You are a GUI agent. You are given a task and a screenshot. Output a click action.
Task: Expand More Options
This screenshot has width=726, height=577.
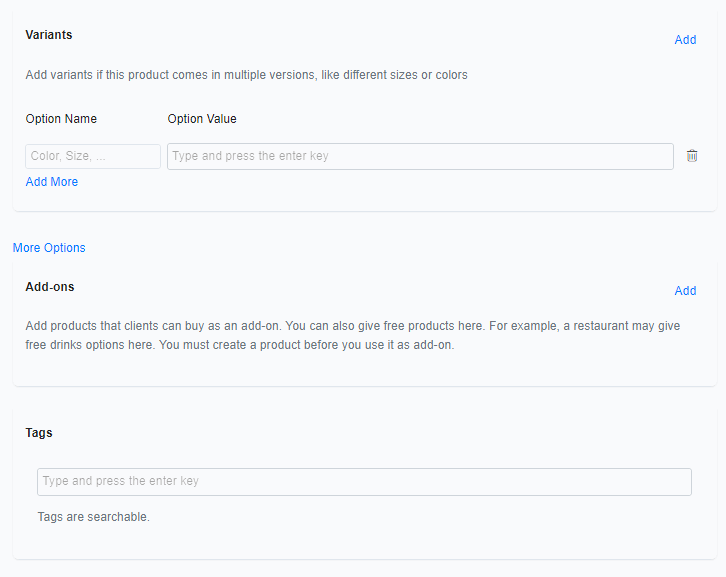tap(49, 248)
